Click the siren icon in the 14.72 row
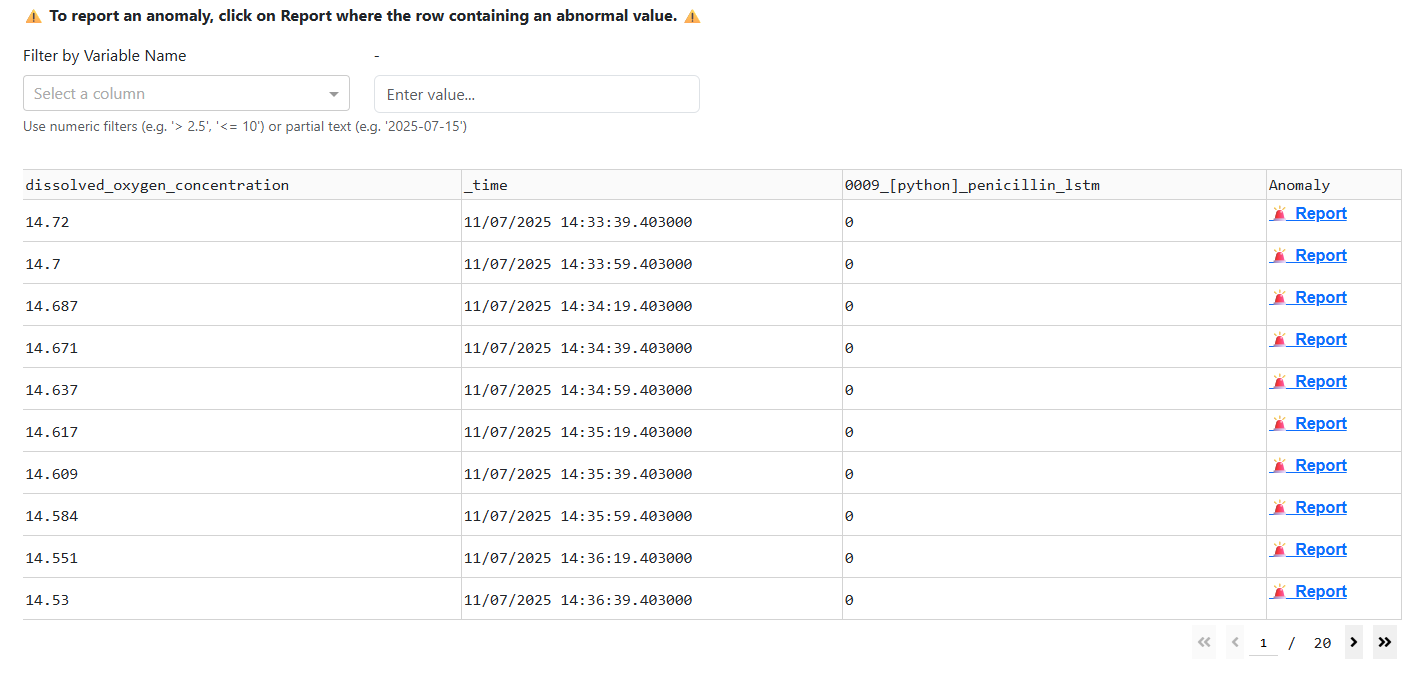The width and height of the screenshot is (1424, 686). click(1279, 213)
